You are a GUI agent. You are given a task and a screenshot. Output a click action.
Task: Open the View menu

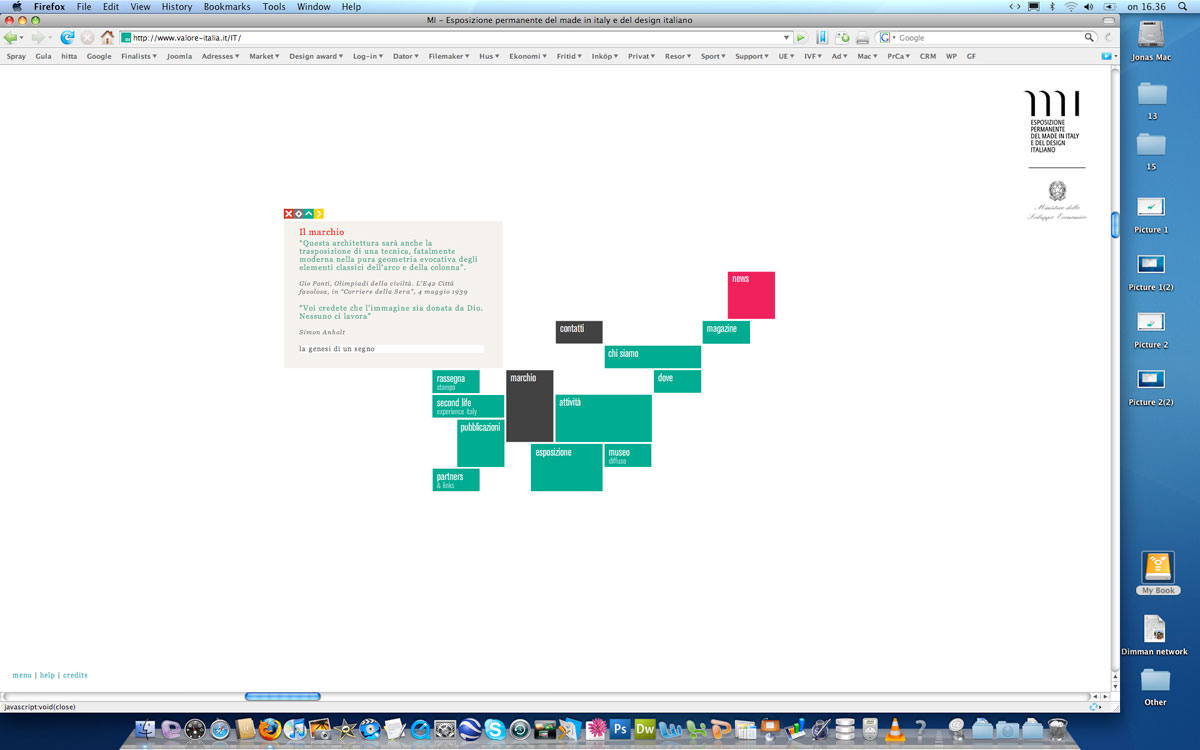point(140,7)
